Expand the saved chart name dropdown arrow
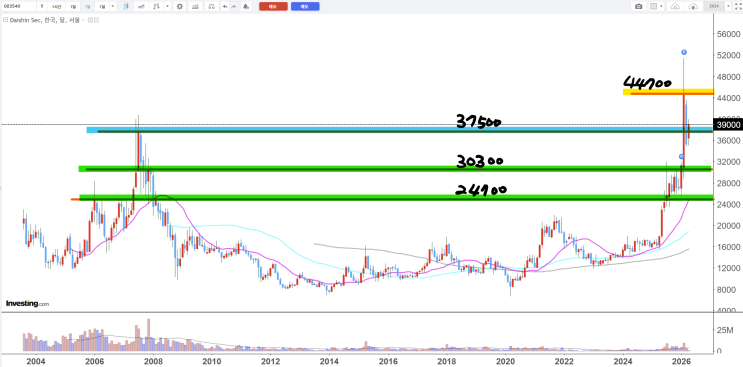 (x=728, y=6)
